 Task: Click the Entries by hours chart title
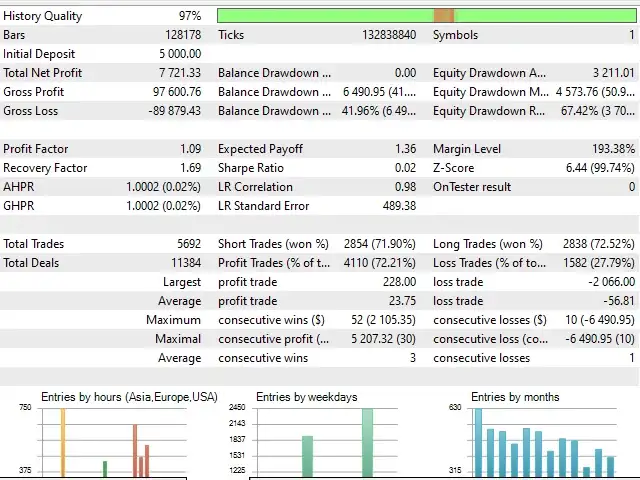click(x=129, y=397)
